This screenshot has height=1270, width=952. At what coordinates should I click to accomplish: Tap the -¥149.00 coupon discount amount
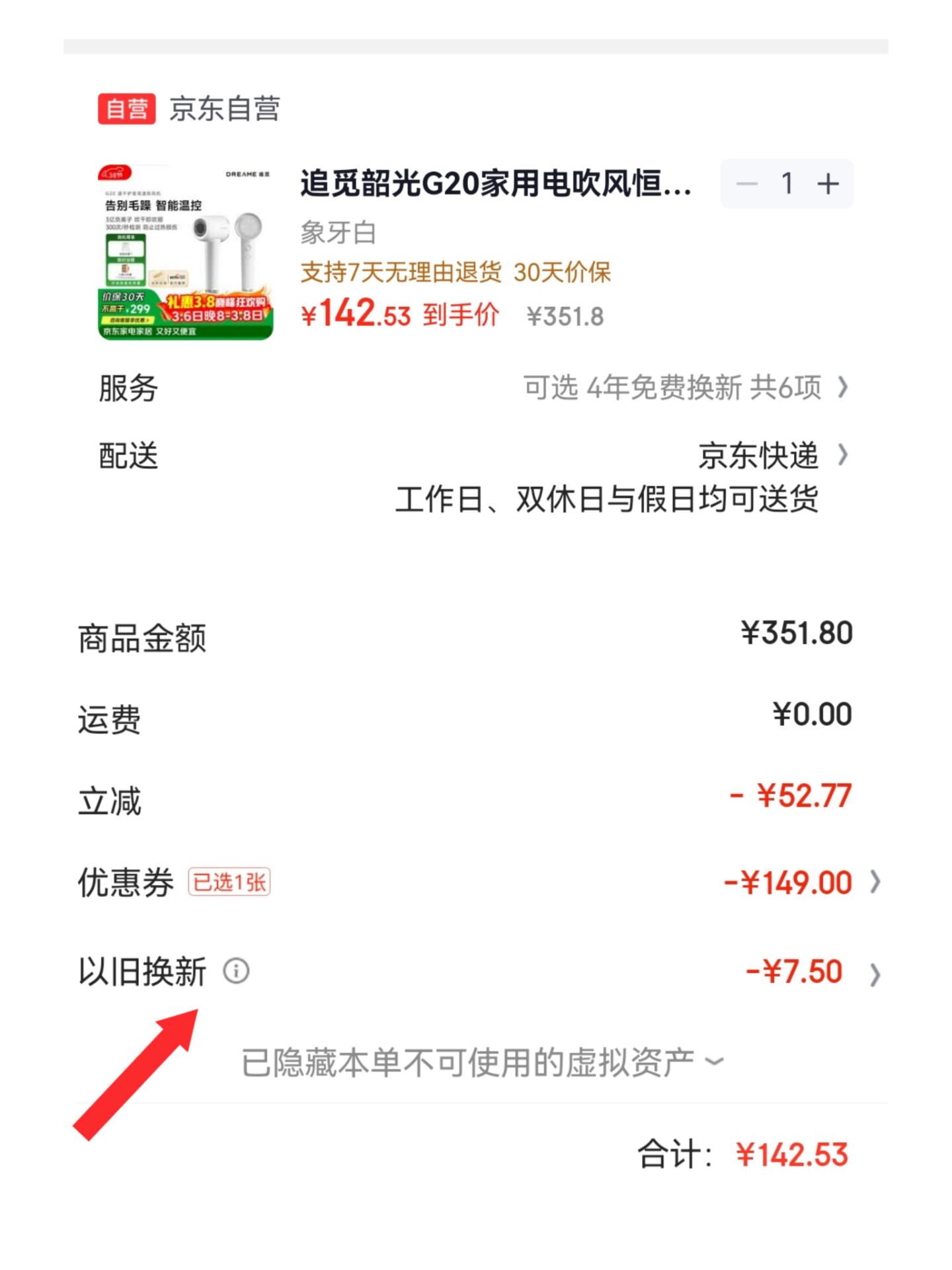click(788, 882)
